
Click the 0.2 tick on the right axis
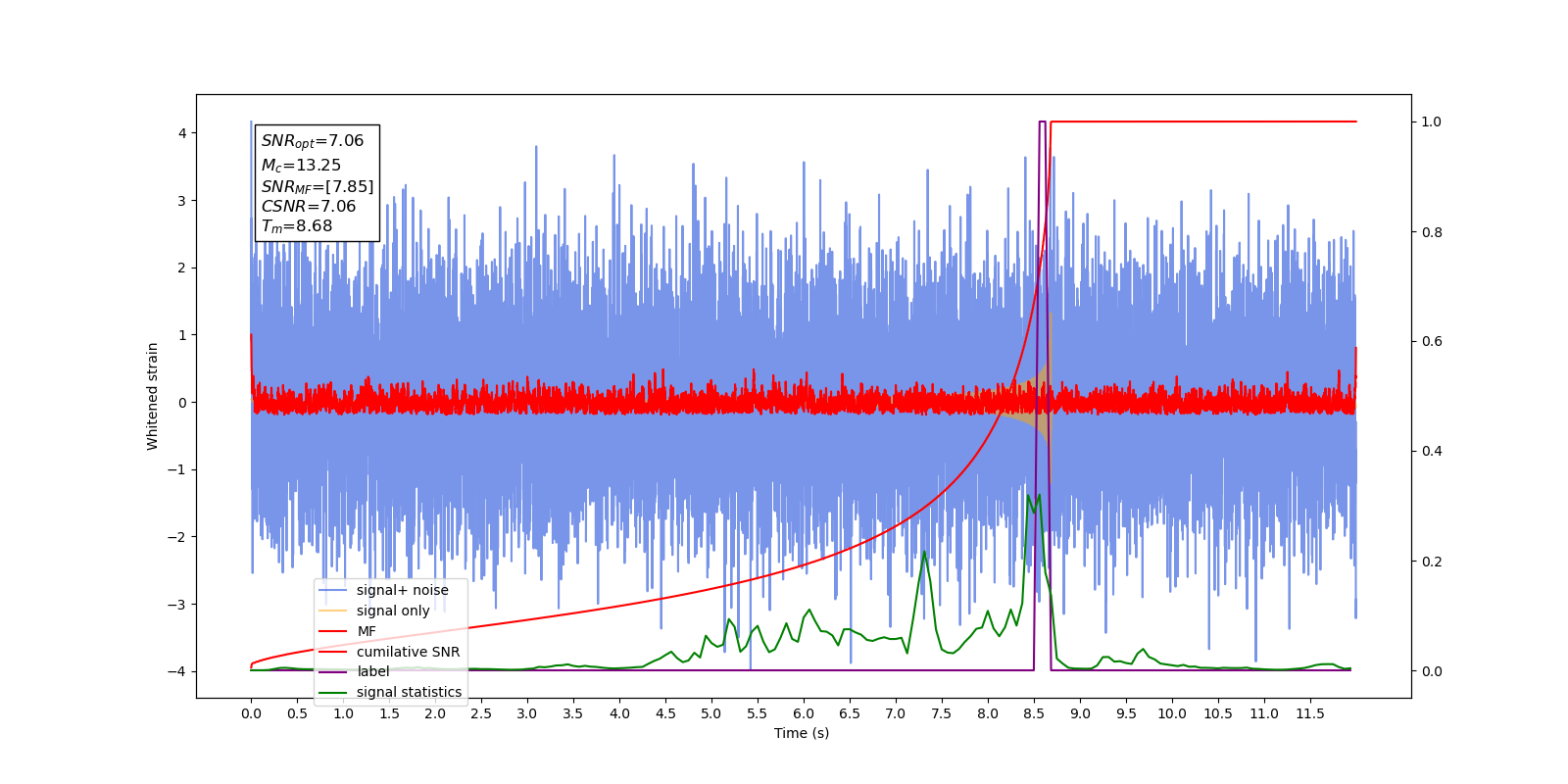(1432, 562)
